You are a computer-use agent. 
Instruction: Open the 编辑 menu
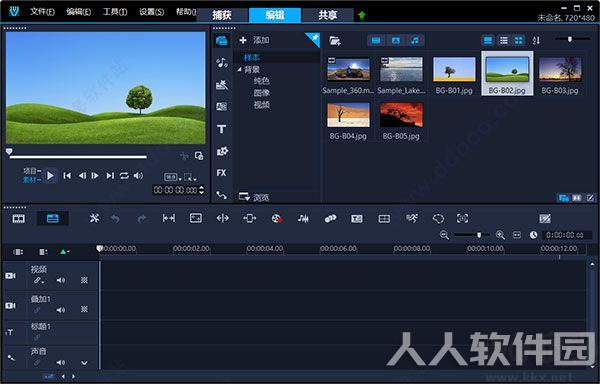click(78, 12)
